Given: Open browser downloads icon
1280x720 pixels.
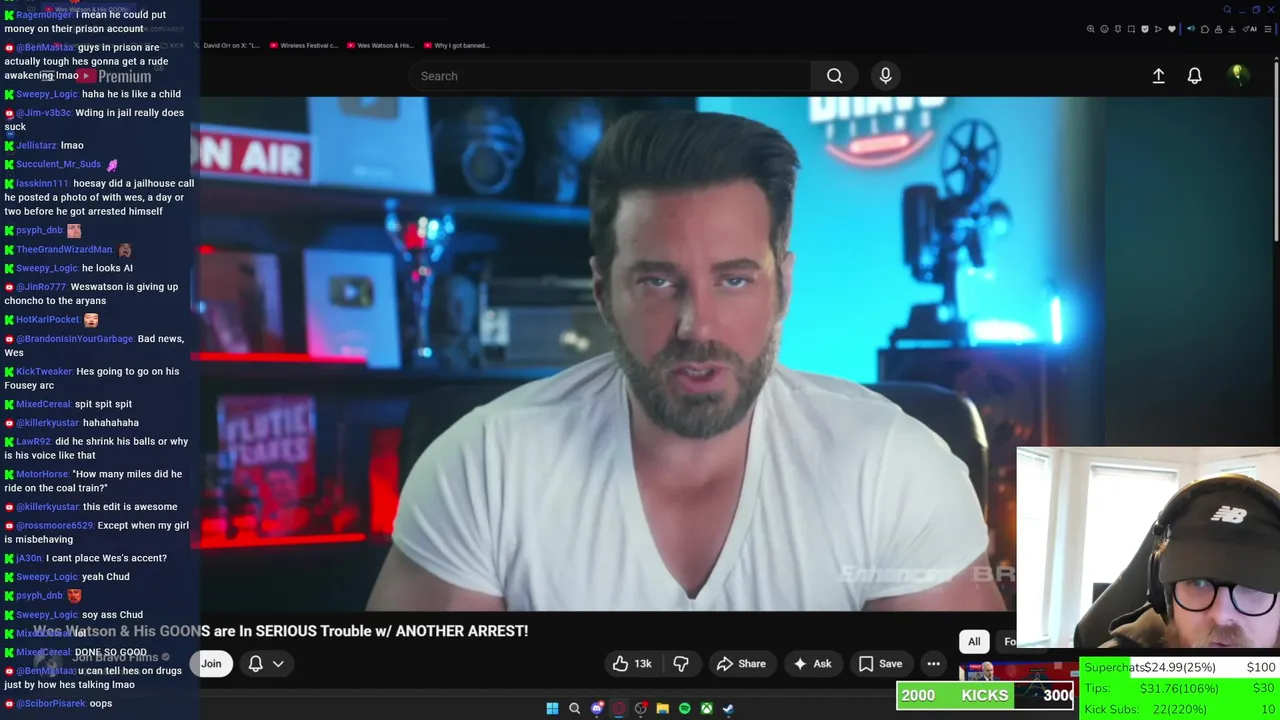Looking at the screenshot, I should tap(1232, 29).
